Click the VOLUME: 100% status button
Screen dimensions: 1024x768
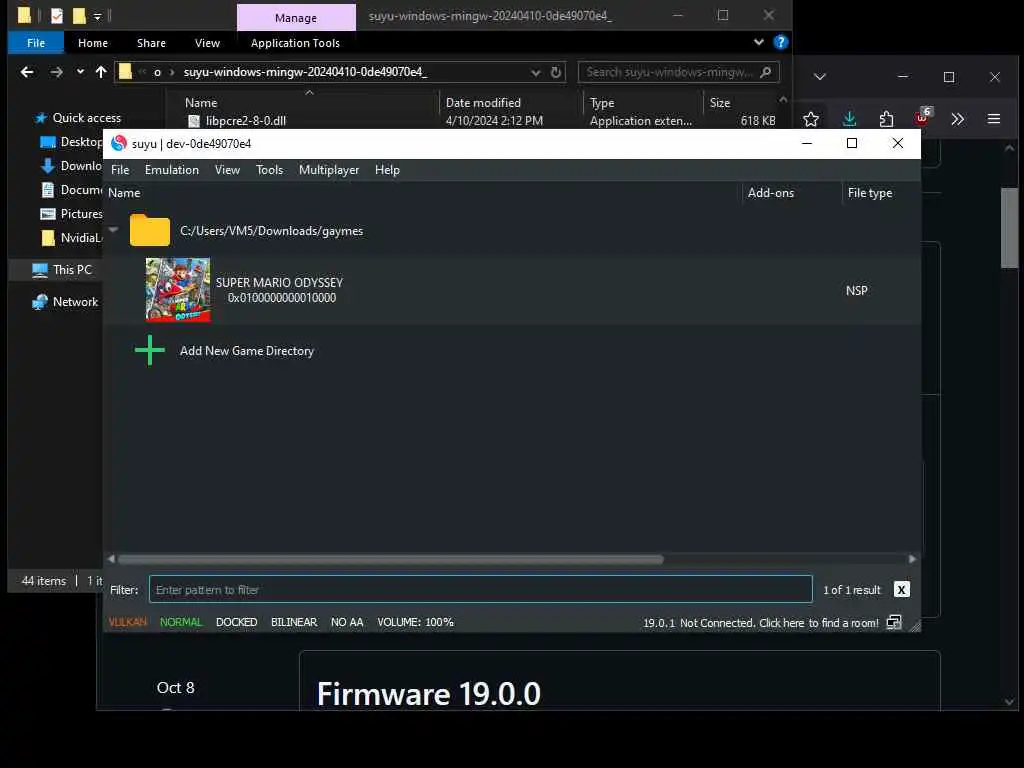point(415,622)
